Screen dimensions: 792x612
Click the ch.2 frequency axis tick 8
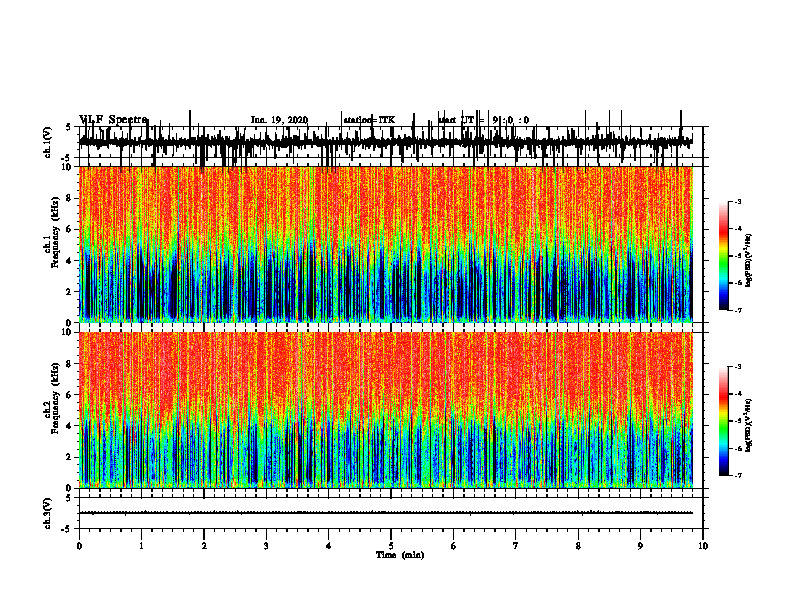tap(69, 364)
